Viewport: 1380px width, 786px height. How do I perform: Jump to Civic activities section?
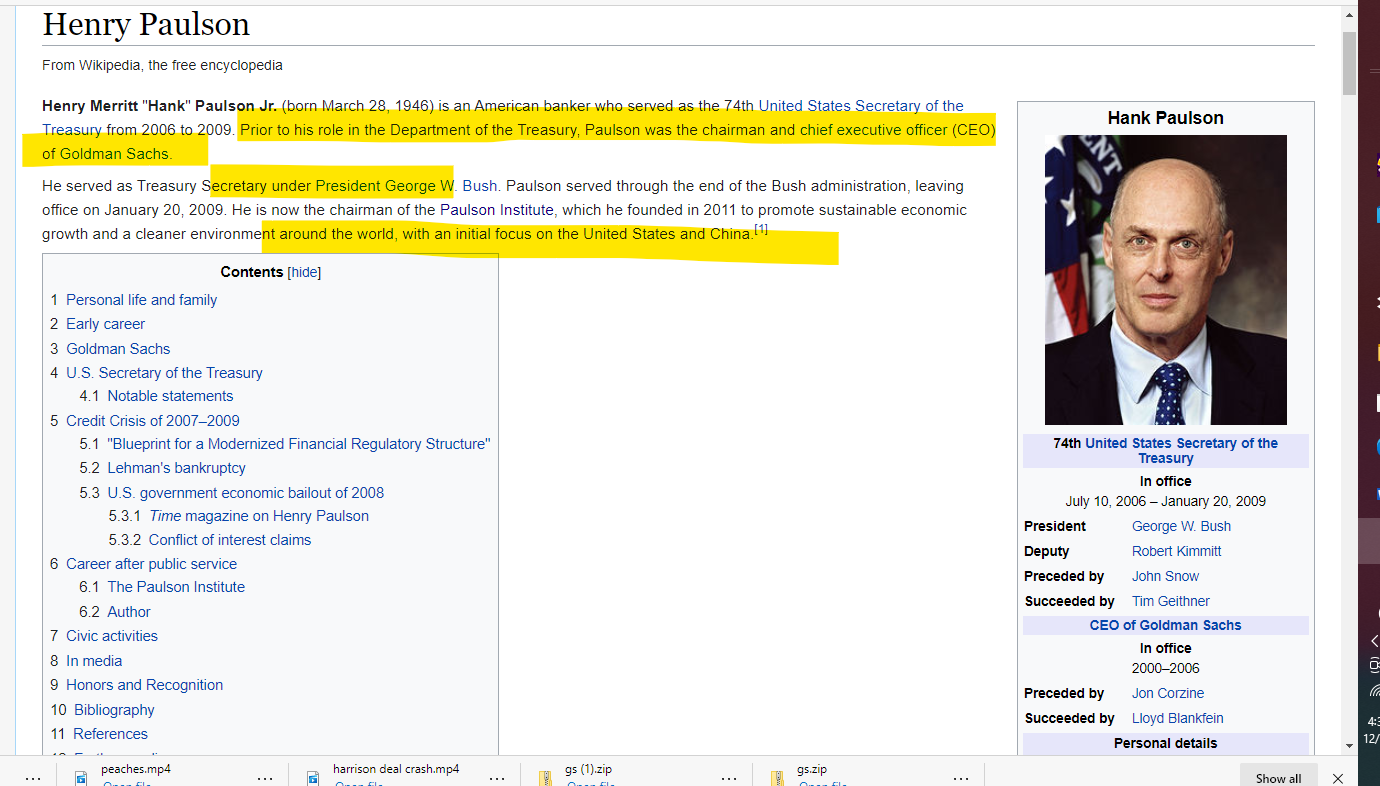point(112,636)
